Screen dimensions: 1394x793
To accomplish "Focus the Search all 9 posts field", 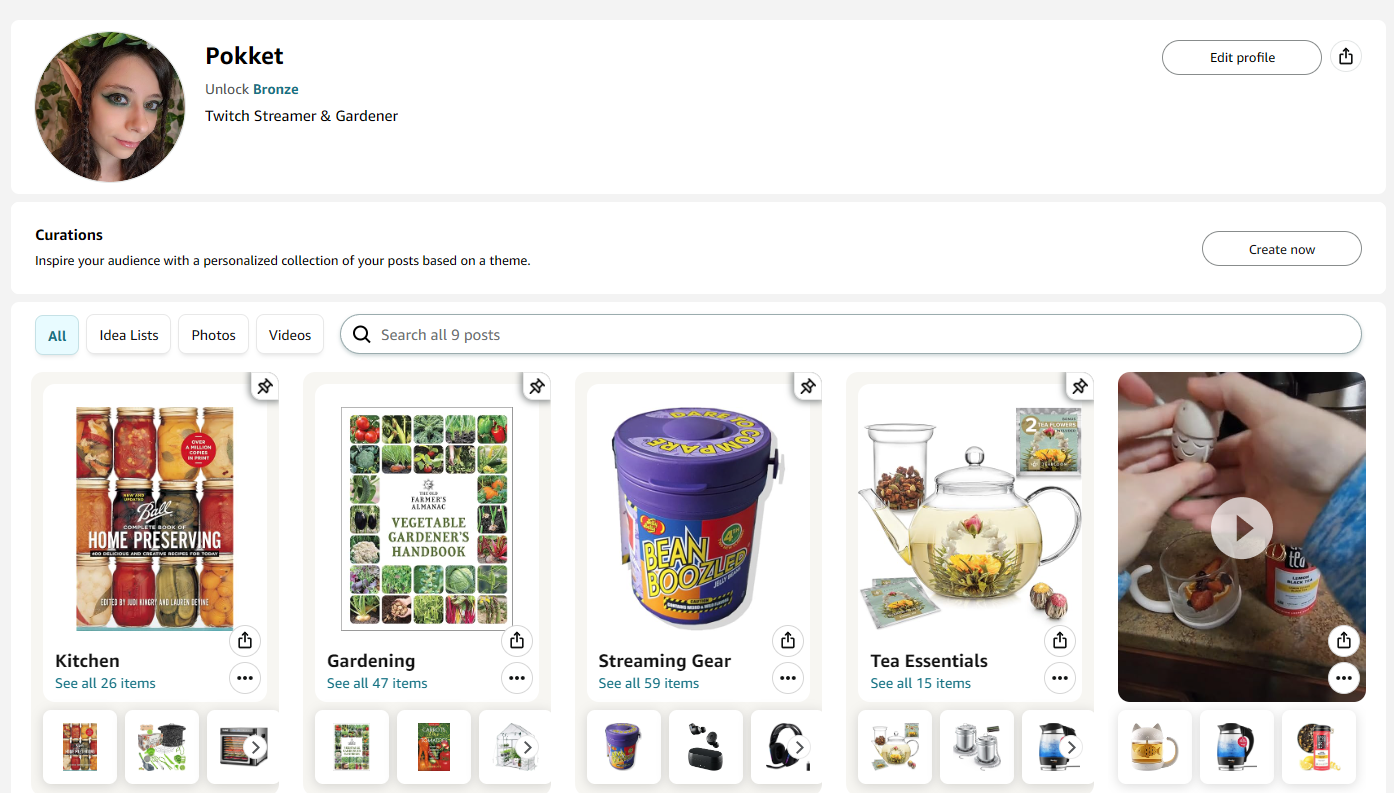I will click(851, 335).
